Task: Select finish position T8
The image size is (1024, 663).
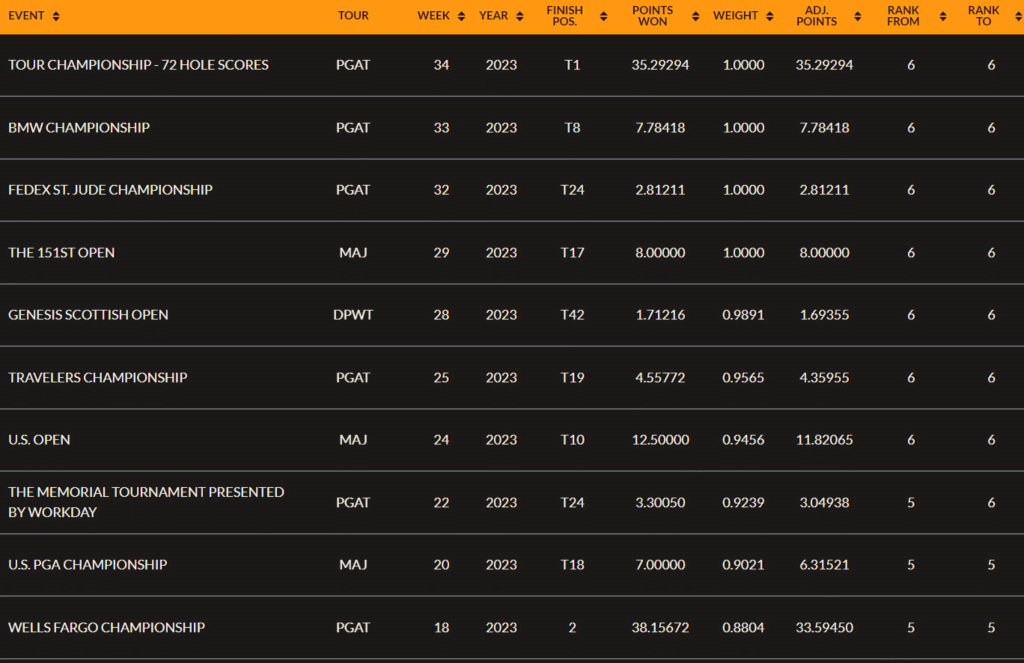Action: tap(572, 127)
